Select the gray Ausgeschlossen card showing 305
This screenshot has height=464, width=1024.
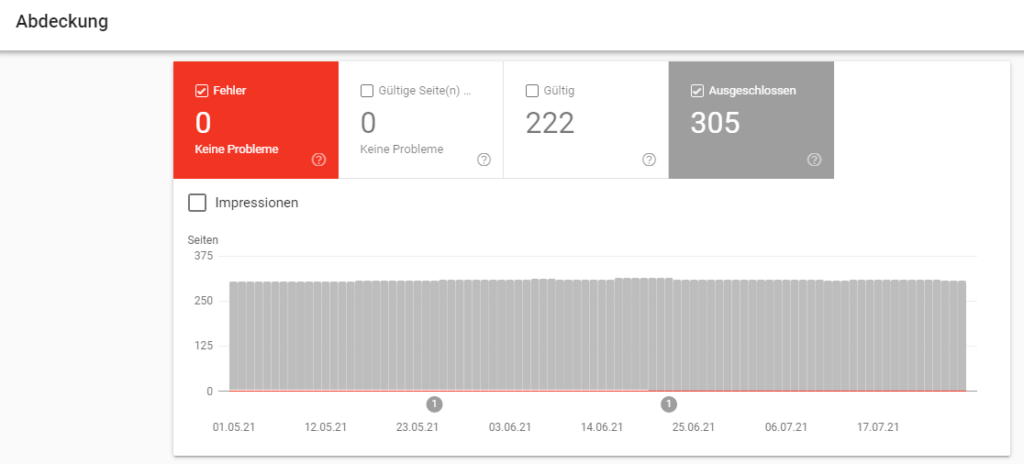(x=750, y=122)
